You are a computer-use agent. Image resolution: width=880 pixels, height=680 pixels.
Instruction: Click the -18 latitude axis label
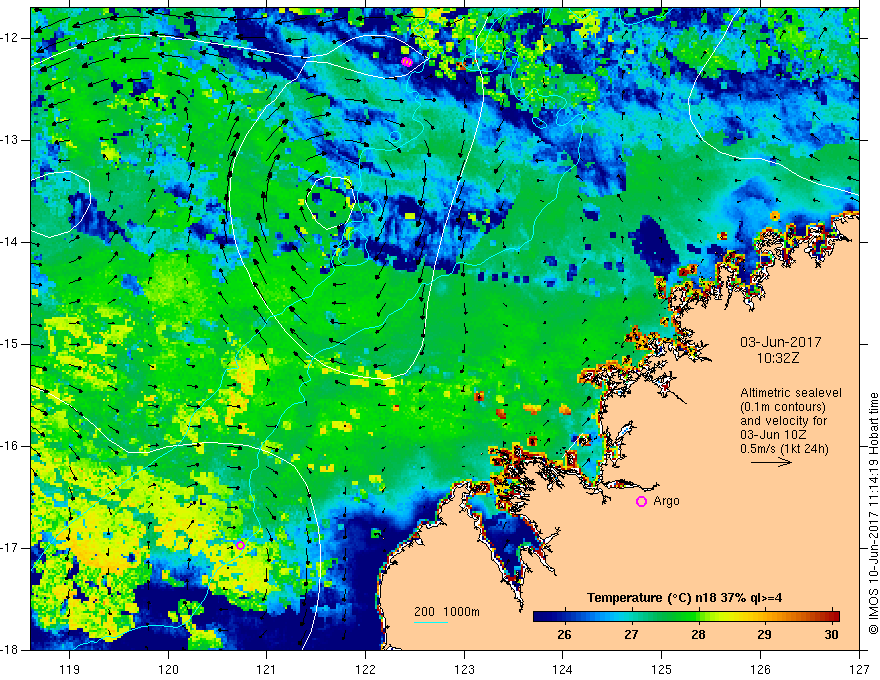[11, 650]
